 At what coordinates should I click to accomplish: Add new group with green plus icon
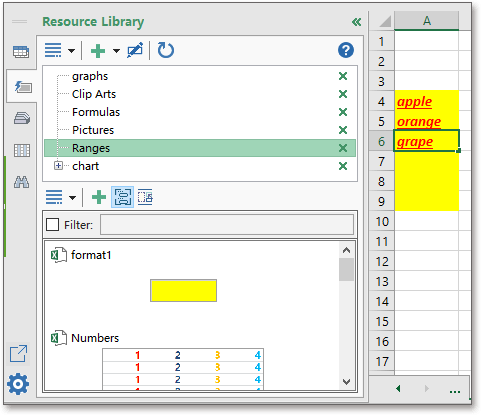[x=98, y=51]
